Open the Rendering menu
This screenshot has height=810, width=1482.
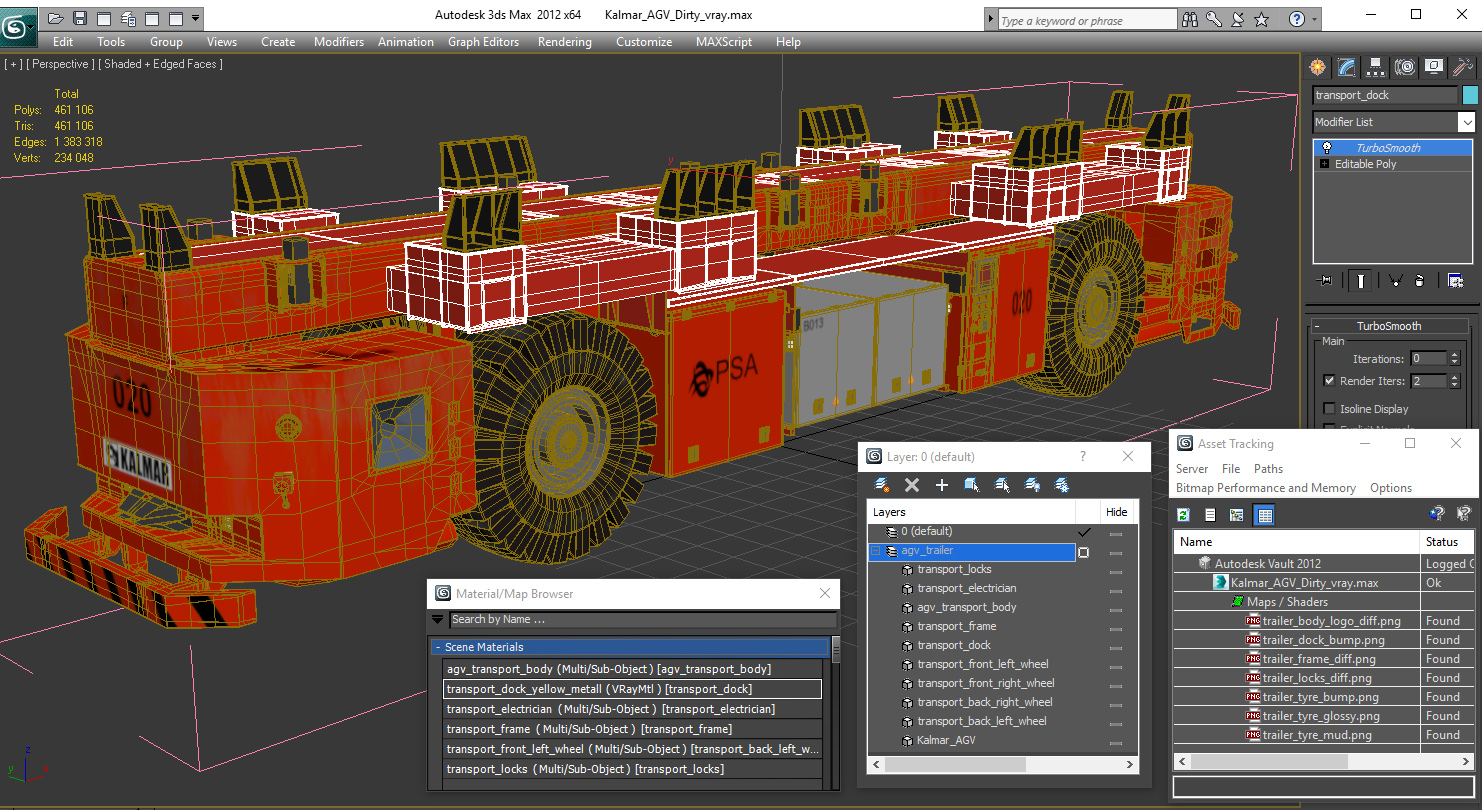pos(564,42)
